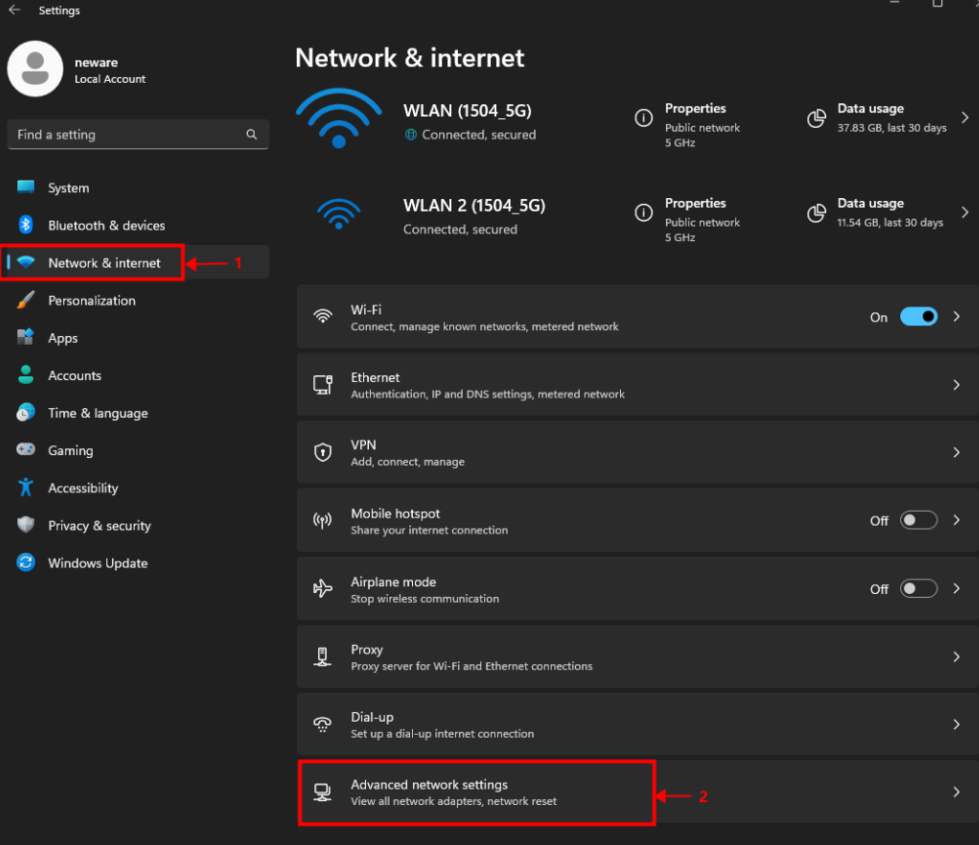The image size is (979, 845).
Task: Click the Windows Update icon in sidebar
Action: pos(26,563)
